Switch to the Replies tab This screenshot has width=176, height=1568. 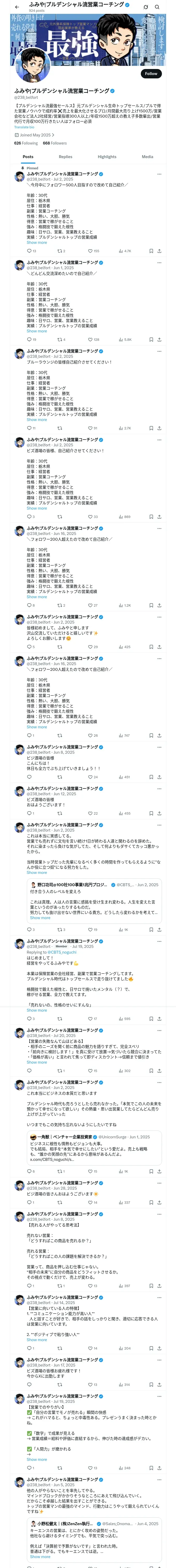click(65, 157)
